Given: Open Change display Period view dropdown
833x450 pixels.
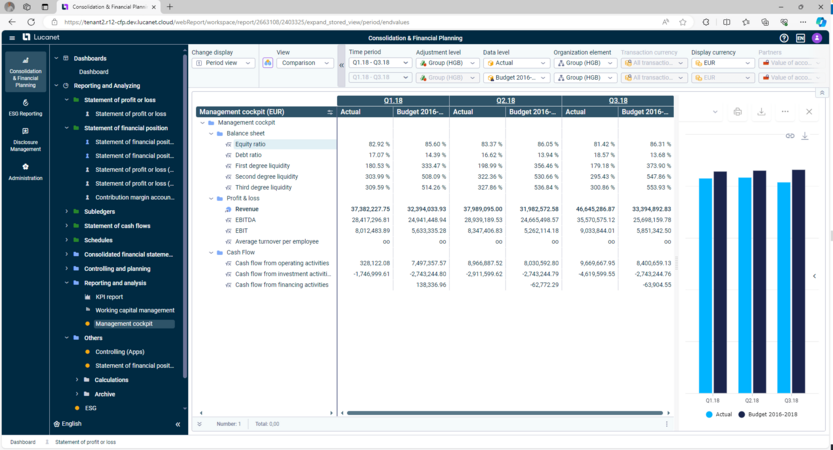Looking at the screenshot, I should [x=223, y=63].
